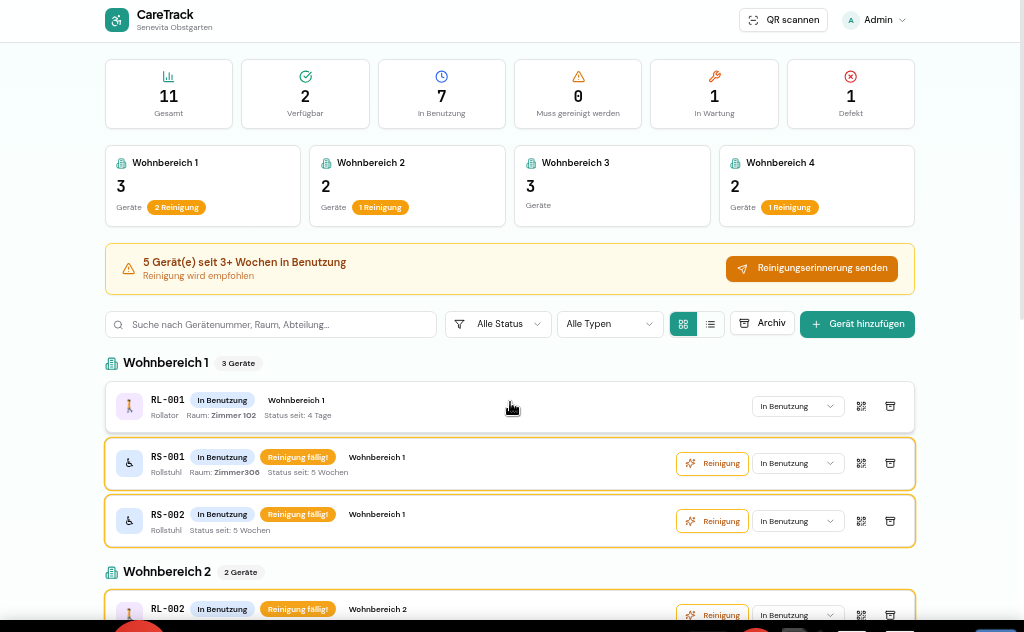Click the wheelchair icon of RS-002
The height and width of the screenshot is (632, 1024).
pyautogui.click(x=129, y=521)
